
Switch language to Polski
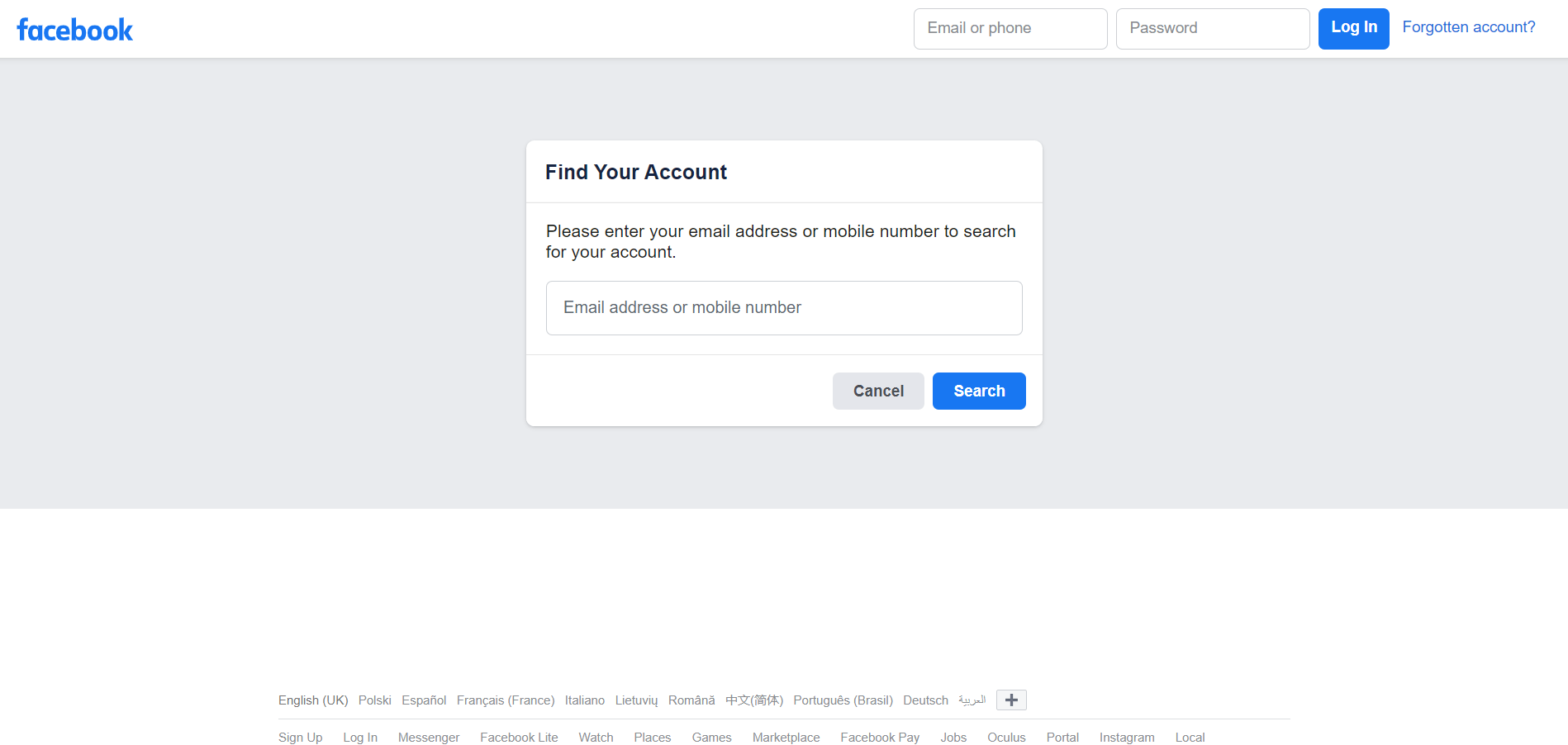[x=374, y=700]
